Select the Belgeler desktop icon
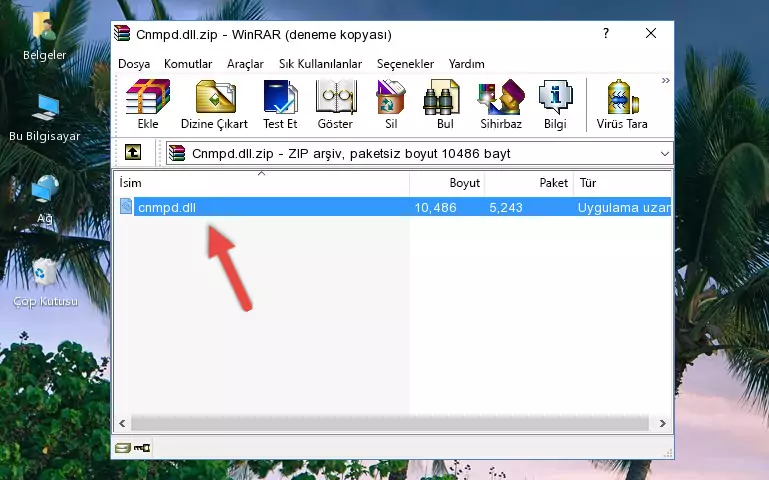 (x=44, y=36)
